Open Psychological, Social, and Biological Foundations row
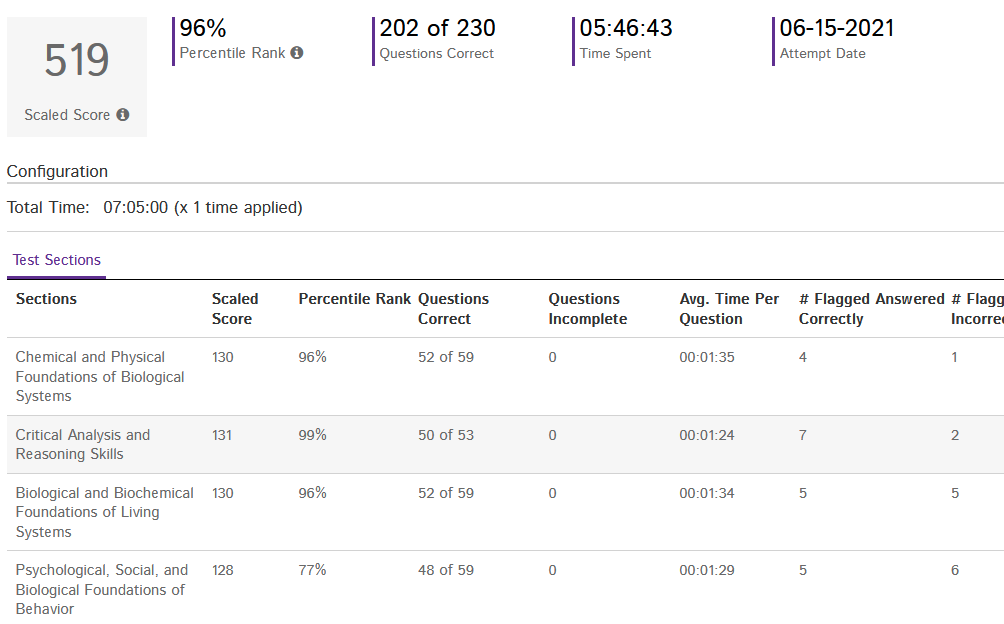This screenshot has height=624, width=1004. pyautogui.click(x=102, y=589)
